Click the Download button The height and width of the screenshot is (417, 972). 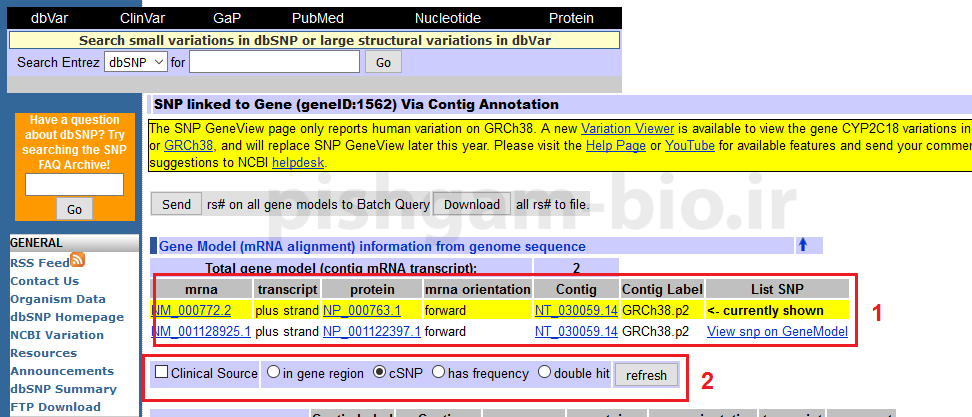coord(472,204)
